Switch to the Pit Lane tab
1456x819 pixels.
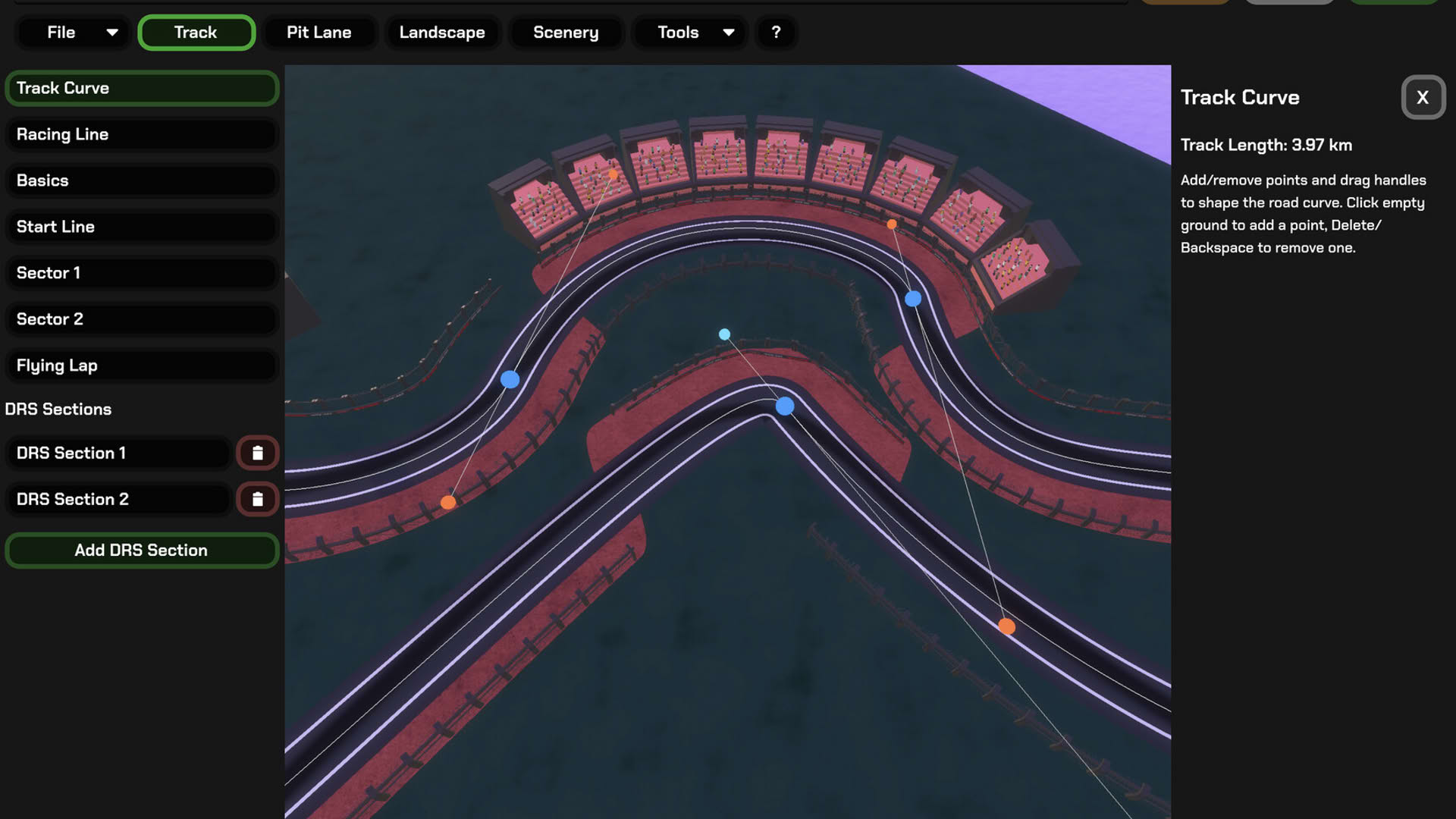click(x=319, y=33)
